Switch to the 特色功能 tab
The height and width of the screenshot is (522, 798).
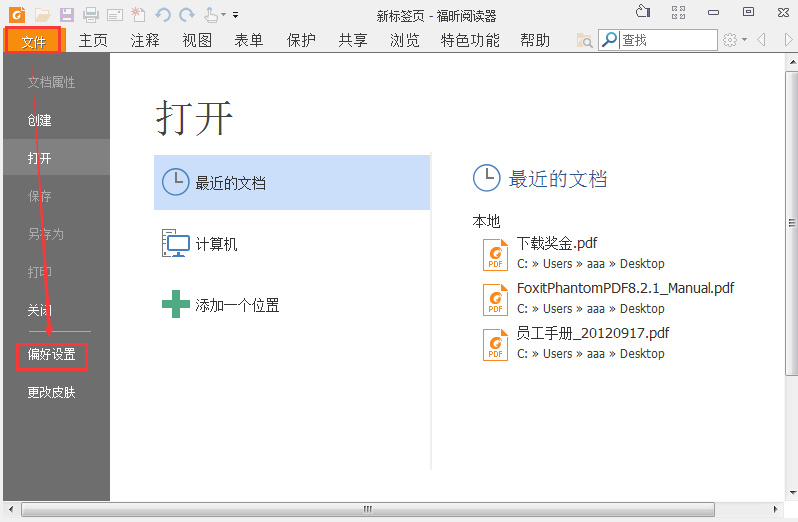(x=470, y=40)
